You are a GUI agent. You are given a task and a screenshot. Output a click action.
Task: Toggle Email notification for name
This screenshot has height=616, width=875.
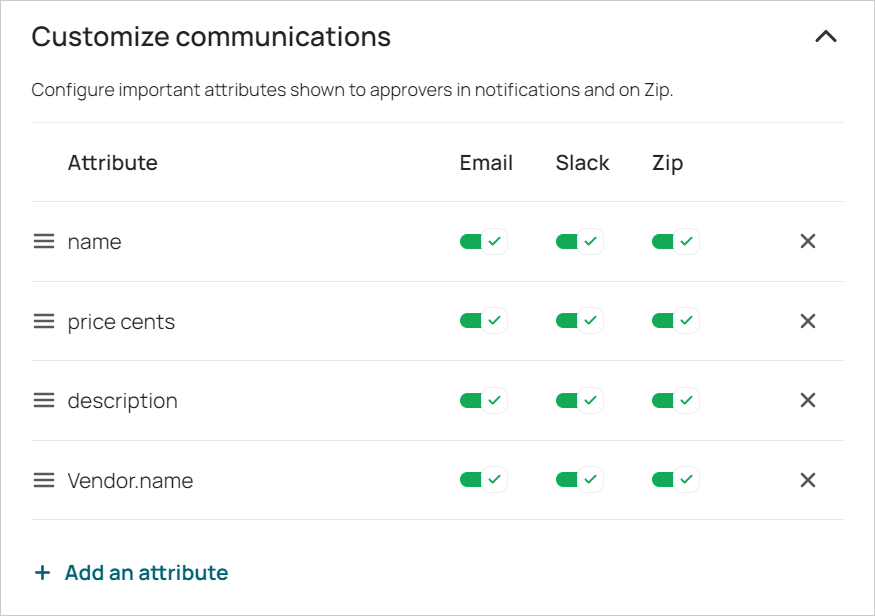[484, 241]
